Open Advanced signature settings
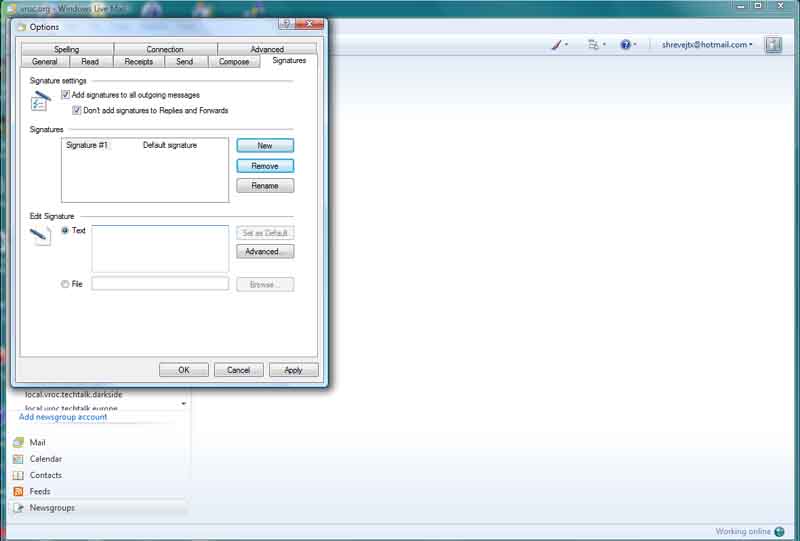The width and height of the screenshot is (800, 541). (x=265, y=252)
